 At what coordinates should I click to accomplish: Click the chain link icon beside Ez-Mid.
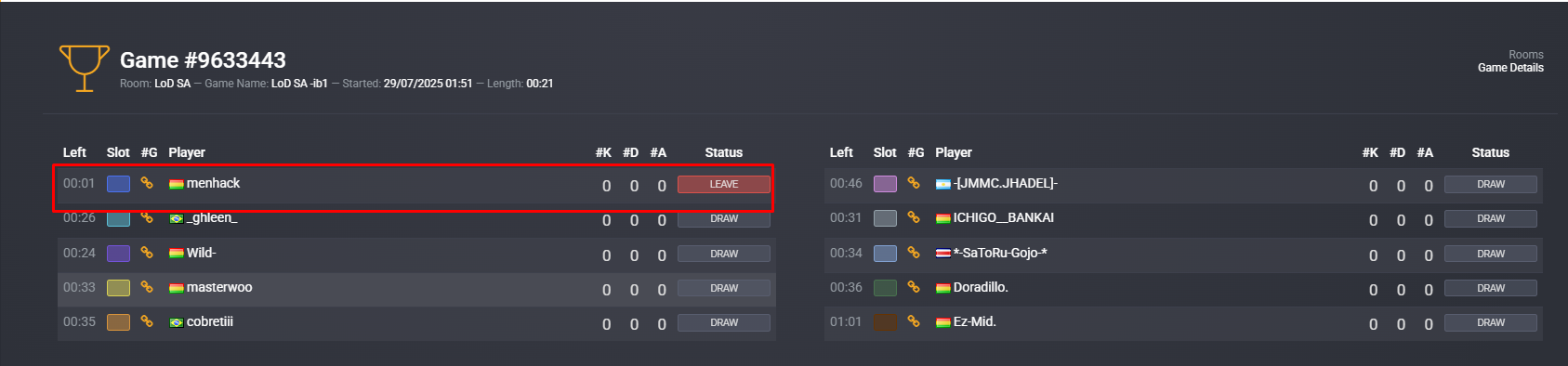click(x=914, y=321)
